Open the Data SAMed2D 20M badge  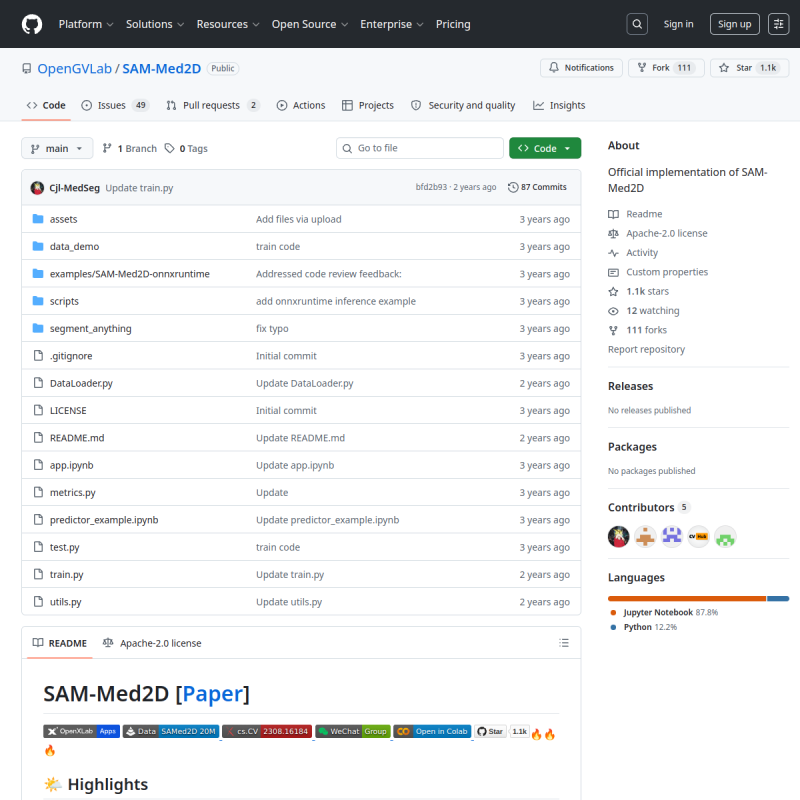point(171,731)
